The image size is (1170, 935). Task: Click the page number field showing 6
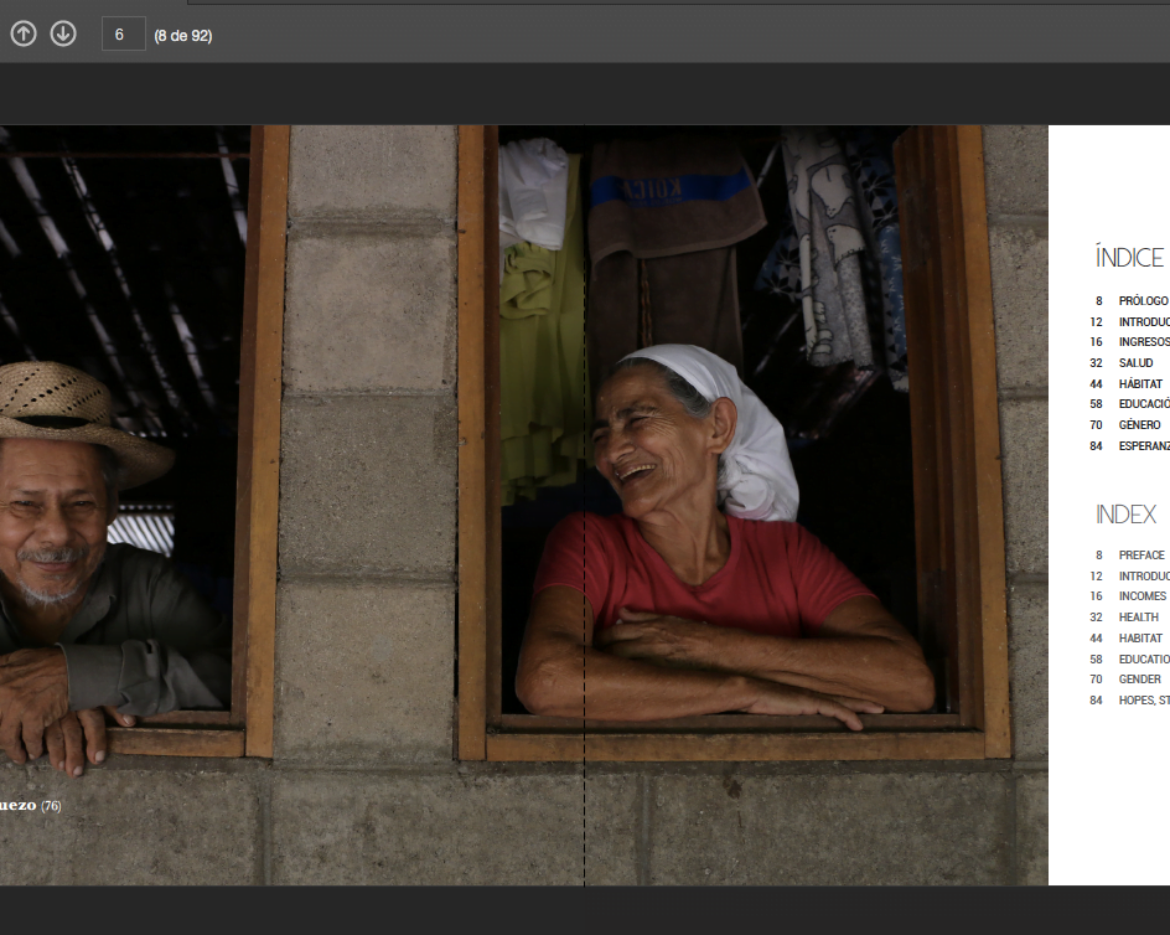pos(123,34)
